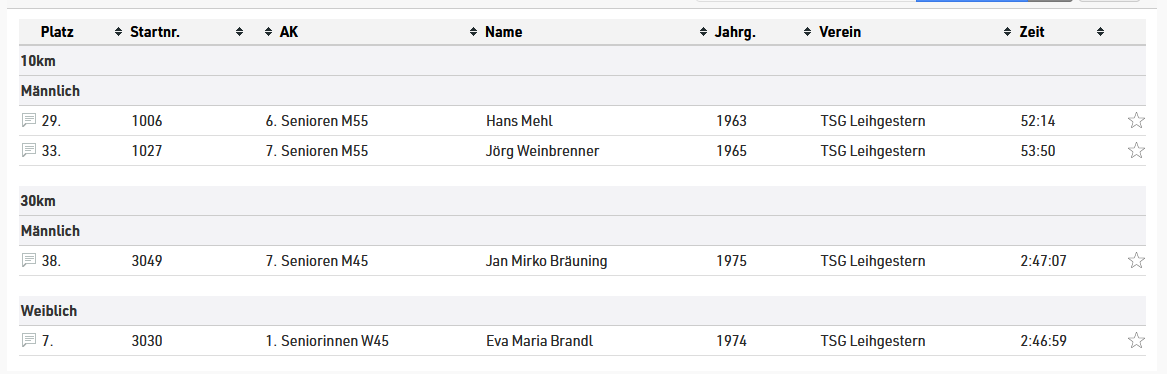This screenshot has height=374, width=1167.
Task: Star Jörg Weinbrenner's result
Action: pyautogui.click(x=1136, y=150)
